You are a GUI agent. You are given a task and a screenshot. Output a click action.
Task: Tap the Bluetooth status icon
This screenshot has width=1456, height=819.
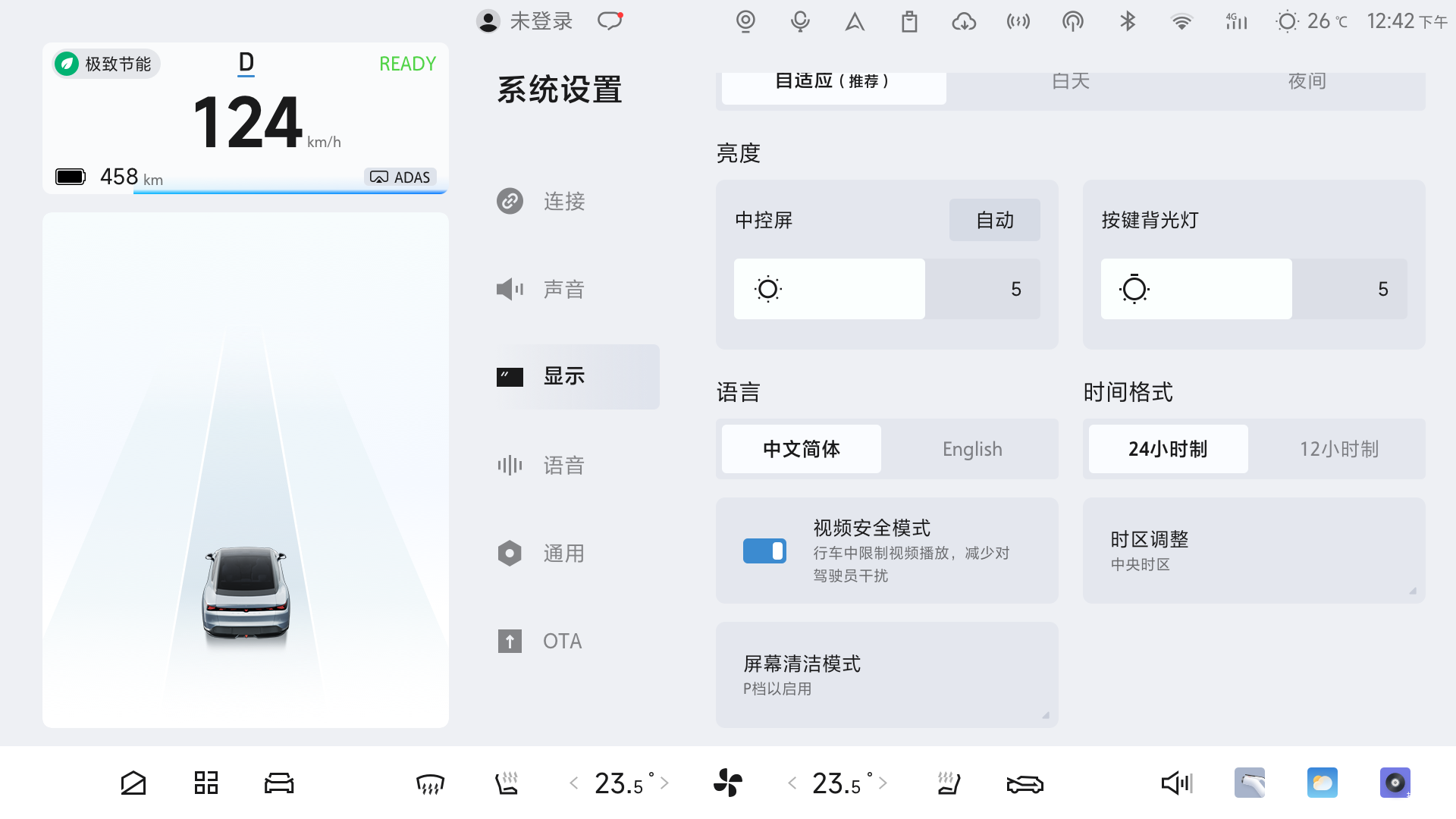(x=1128, y=21)
